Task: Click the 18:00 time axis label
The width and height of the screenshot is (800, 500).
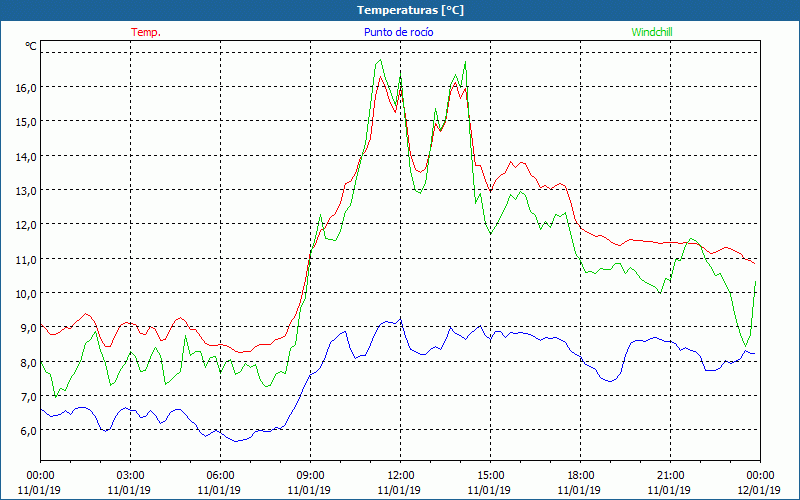Action: 580,476
